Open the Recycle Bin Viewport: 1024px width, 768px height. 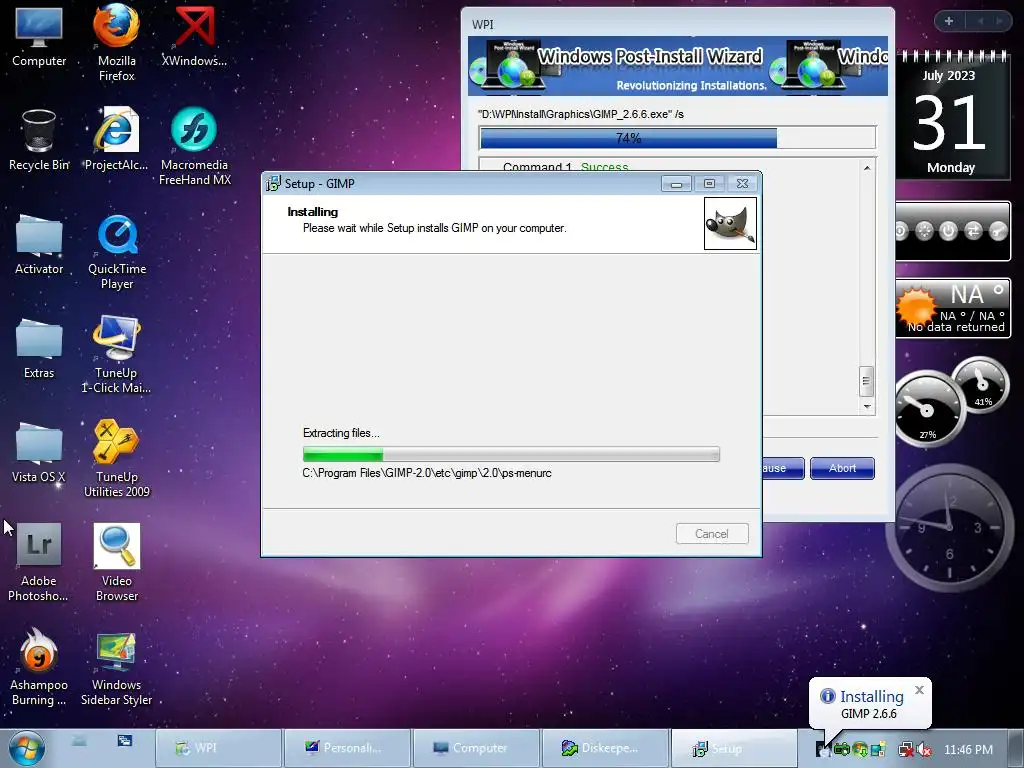(39, 140)
